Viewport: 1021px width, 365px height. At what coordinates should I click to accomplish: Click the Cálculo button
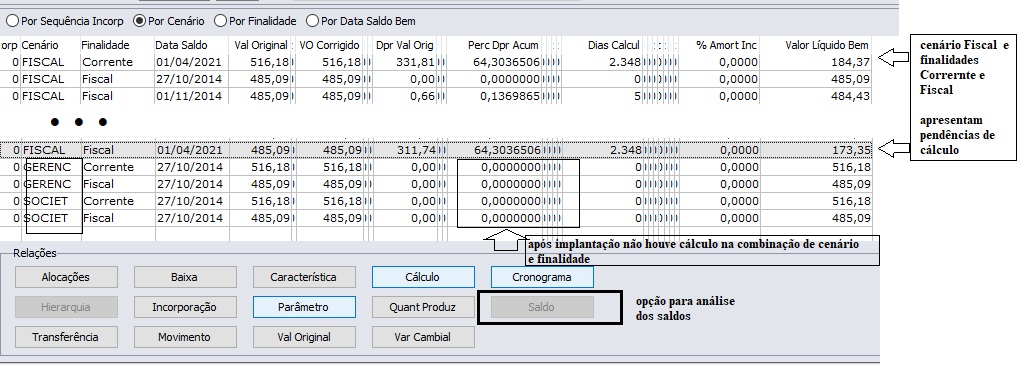point(423,277)
